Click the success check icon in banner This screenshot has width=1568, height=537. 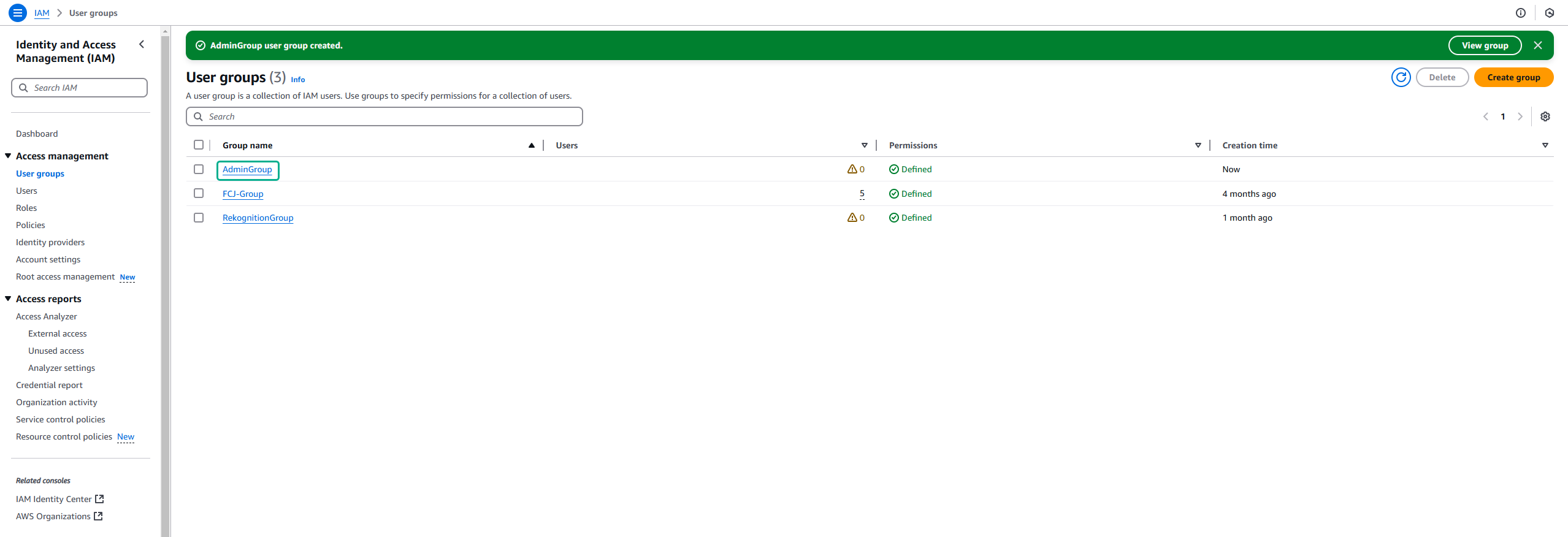click(x=201, y=45)
